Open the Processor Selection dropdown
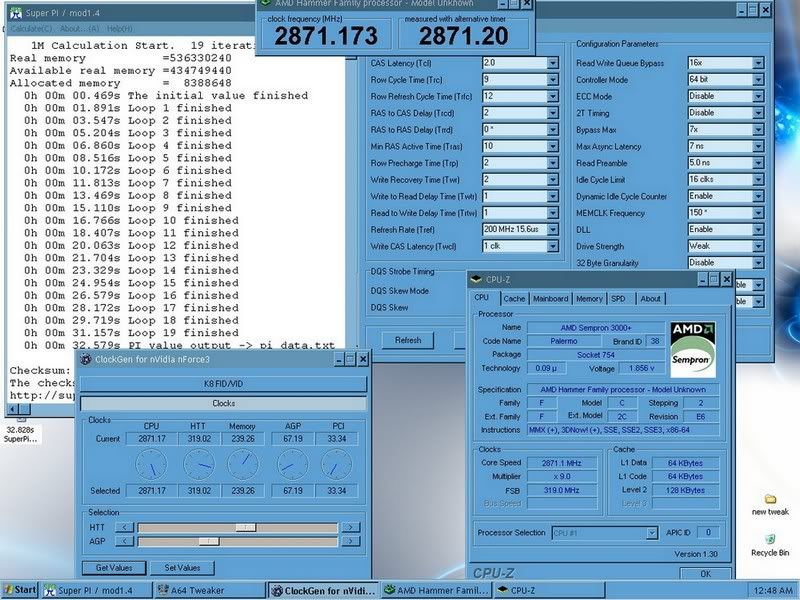800x600 pixels. tap(651, 533)
